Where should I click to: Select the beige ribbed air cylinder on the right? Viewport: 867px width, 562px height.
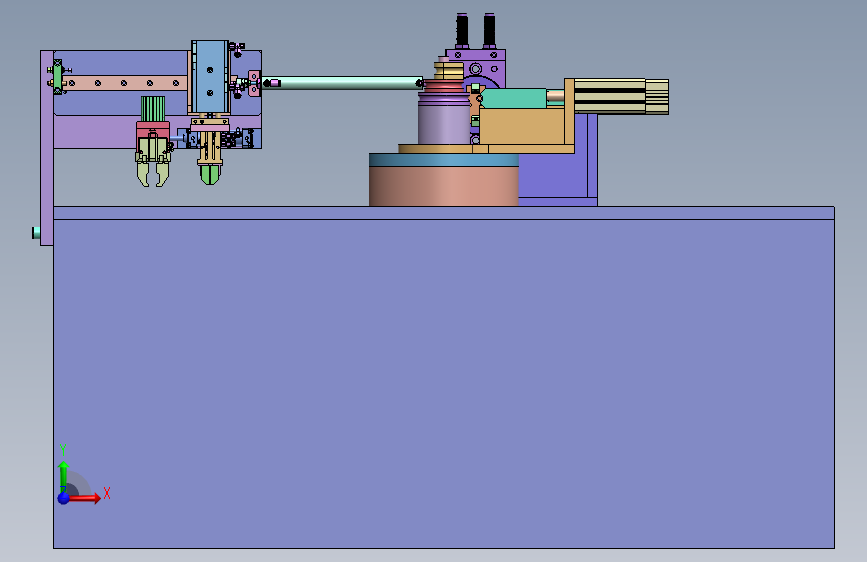coord(621,96)
